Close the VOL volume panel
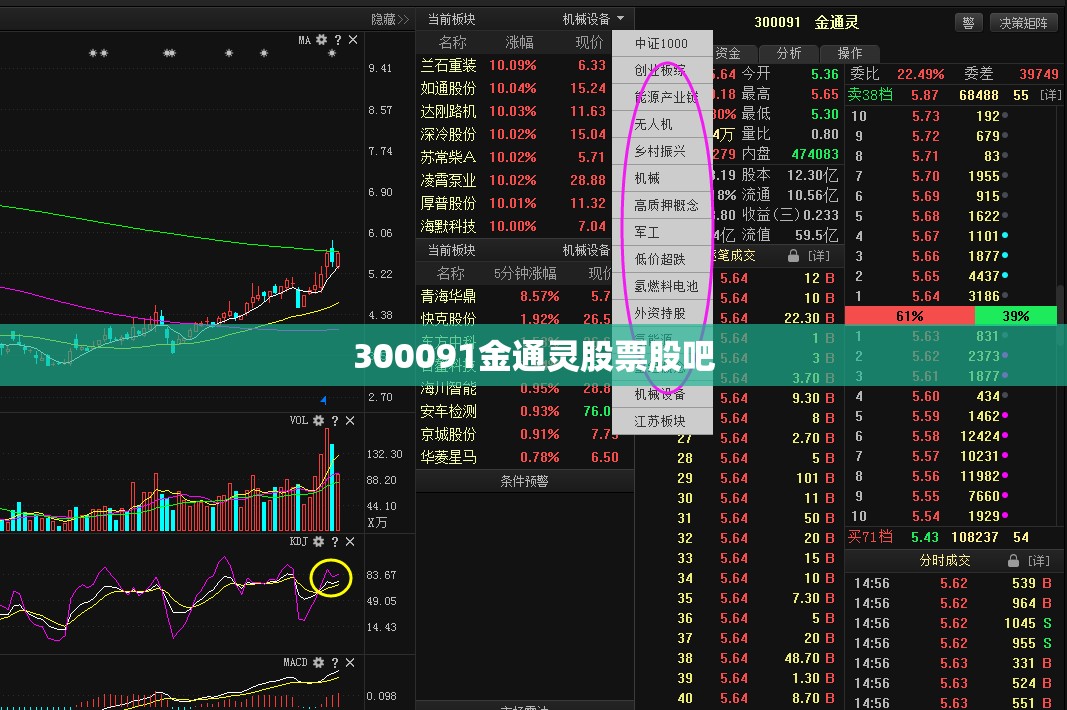The height and width of the screenshot is (710, 1067). (350, 421)
